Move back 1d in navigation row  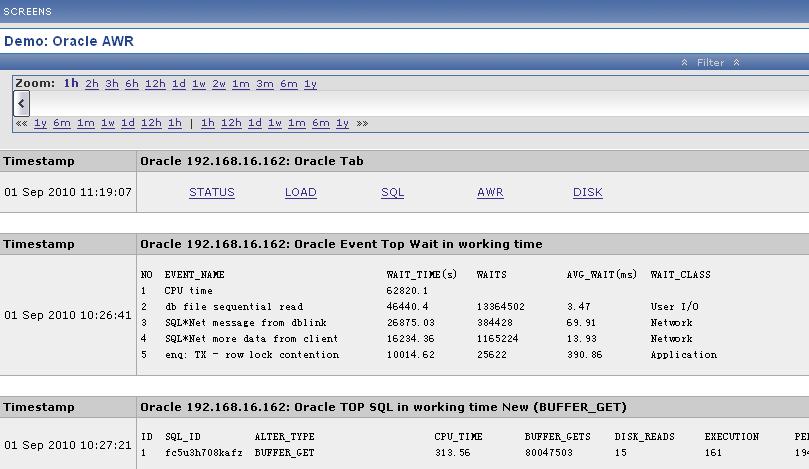pos(128,123)
